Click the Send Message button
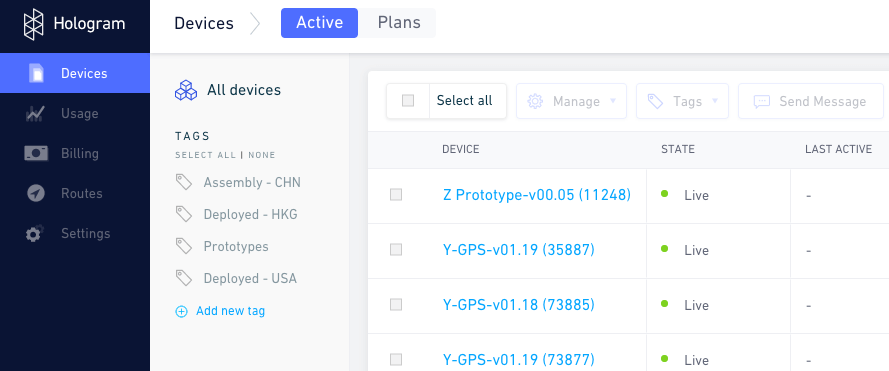 811,101
